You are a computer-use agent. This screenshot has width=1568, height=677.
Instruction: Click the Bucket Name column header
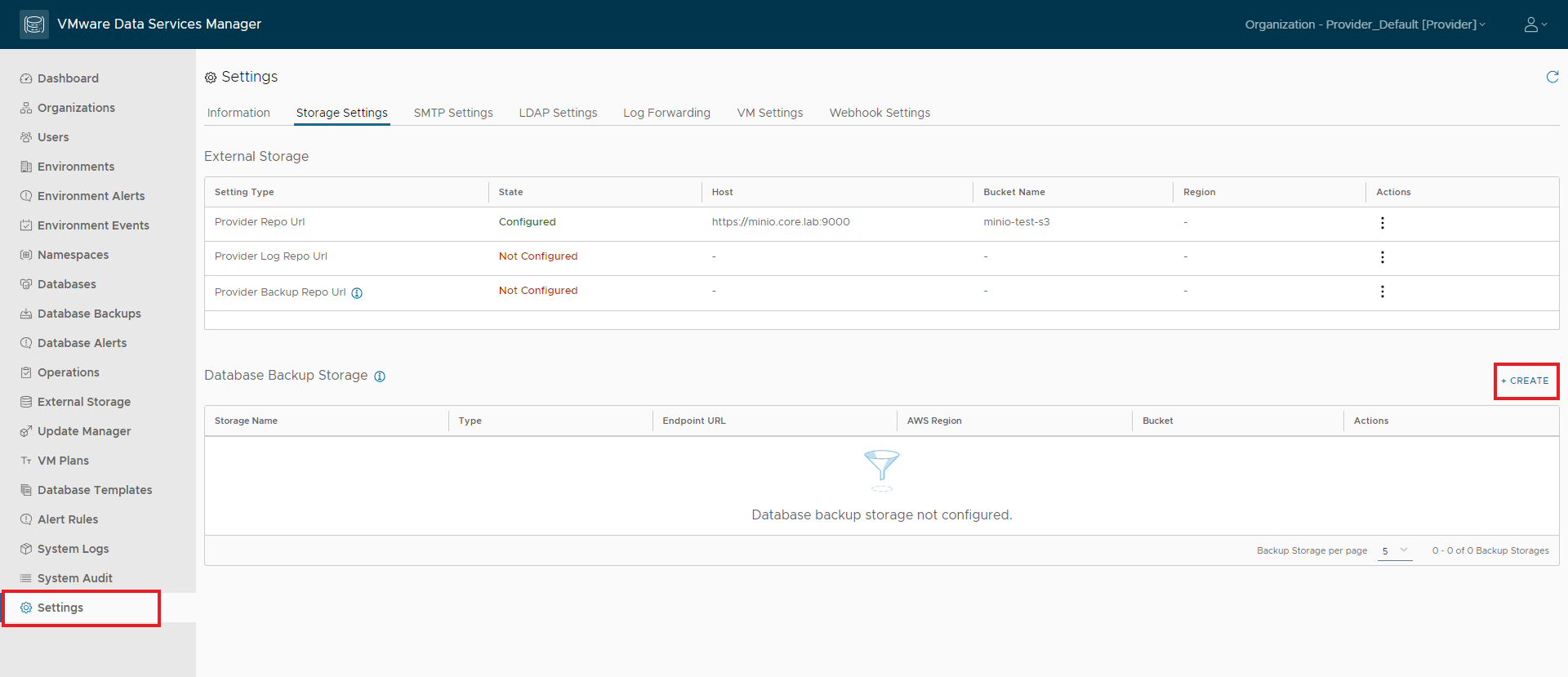pos(1014,193)
